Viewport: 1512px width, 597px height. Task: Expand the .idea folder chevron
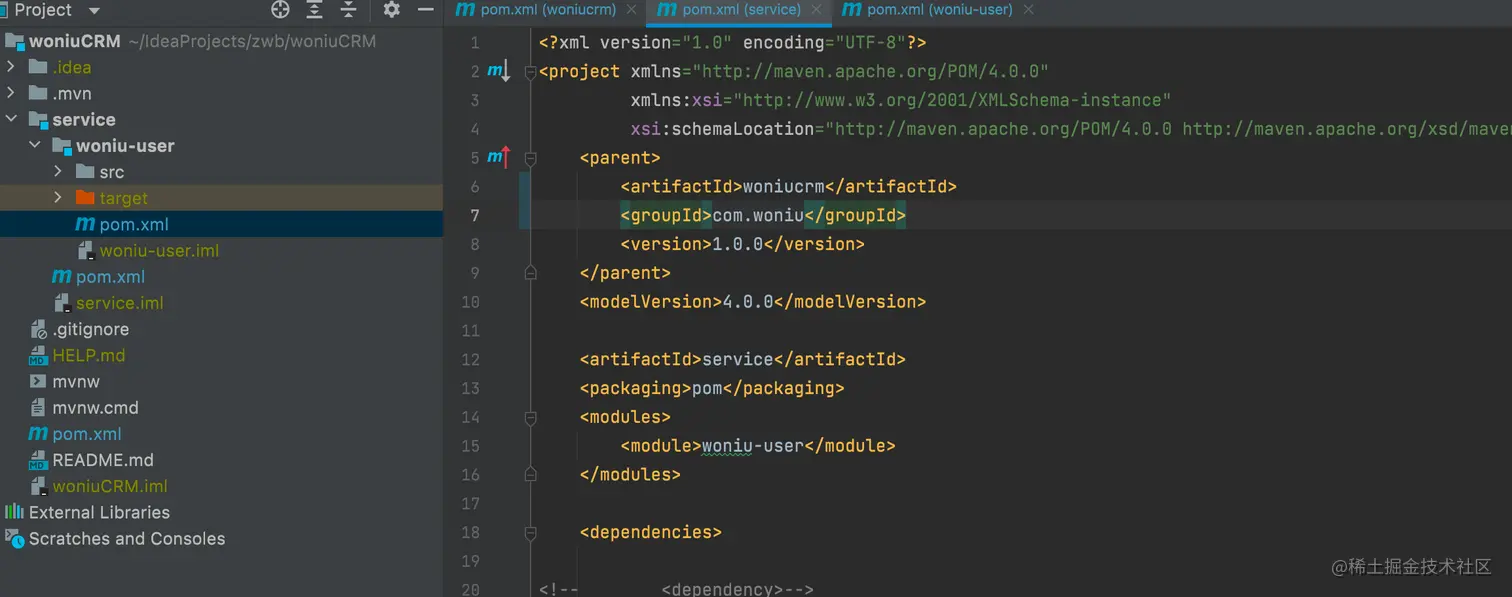click(11, 67)
